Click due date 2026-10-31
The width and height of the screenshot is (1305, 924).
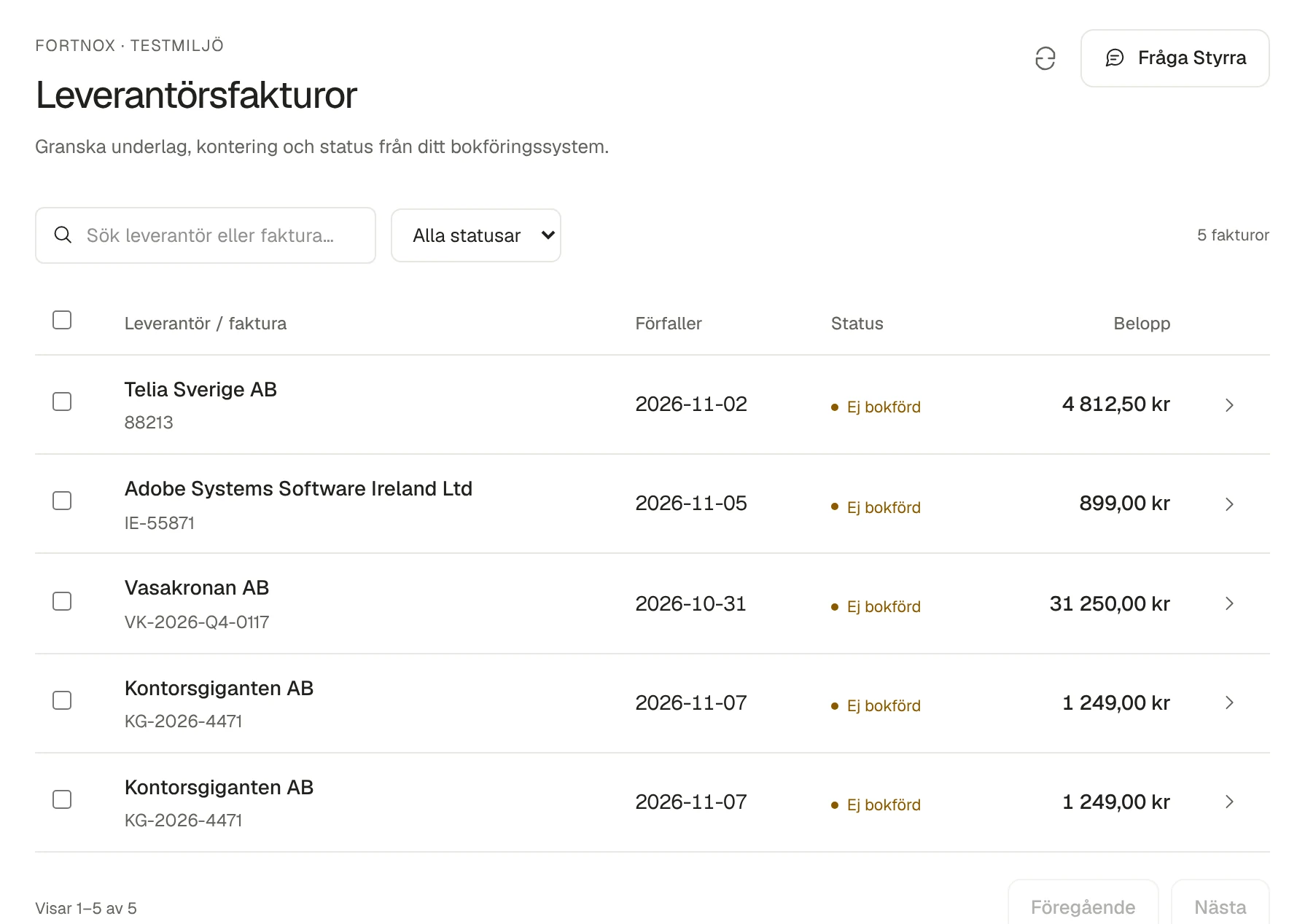[690, 604]
